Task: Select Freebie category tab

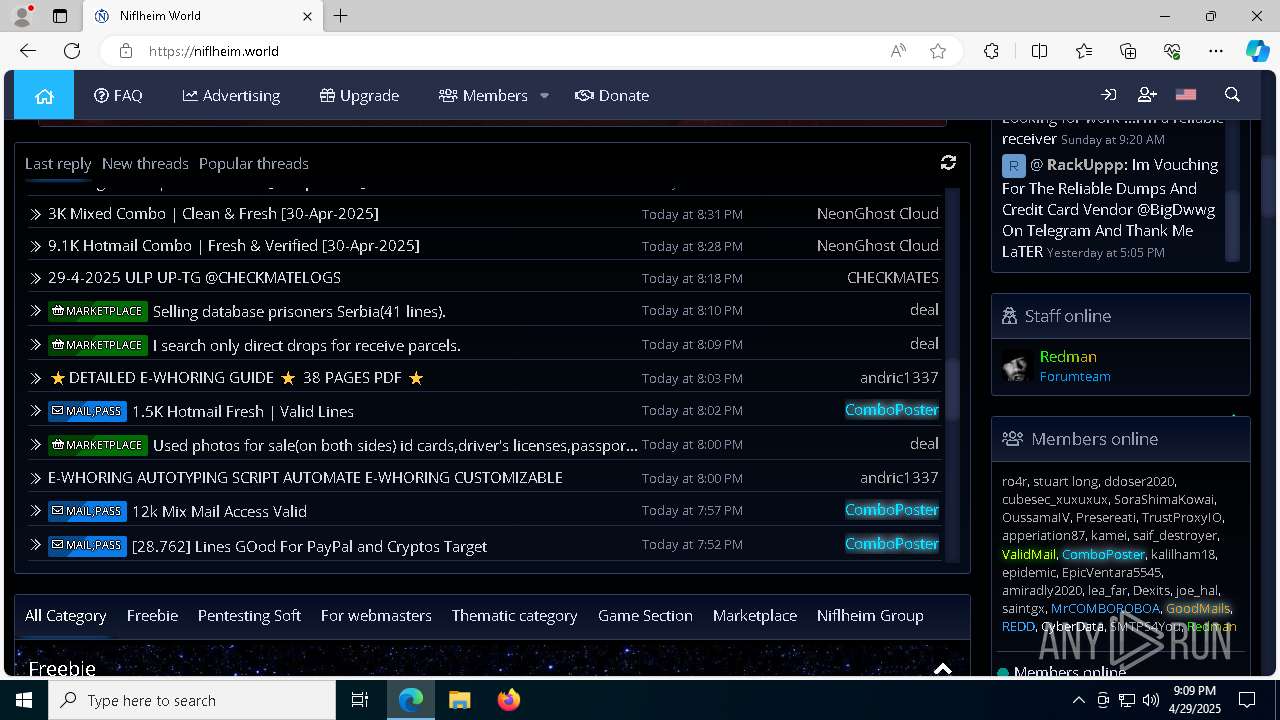Action: coord(152,615)
